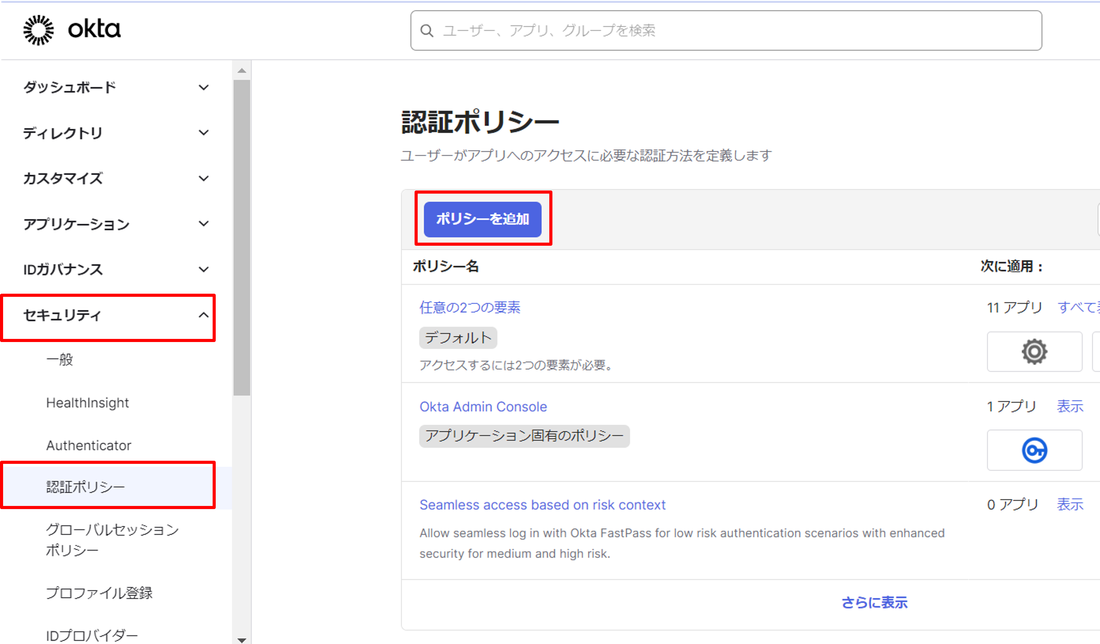
Task: Click the sidebar scroll up arrow
Action: tap(242, 70)
